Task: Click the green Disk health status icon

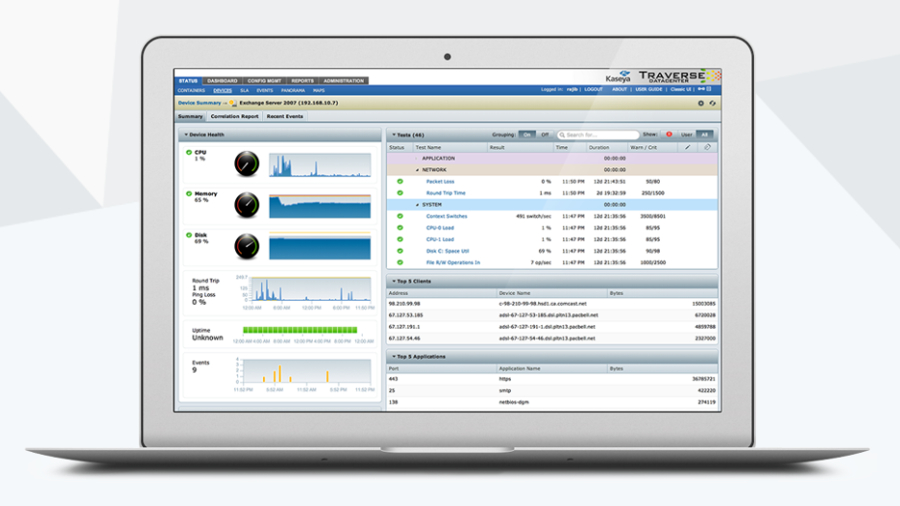Action: pos(189,235)
